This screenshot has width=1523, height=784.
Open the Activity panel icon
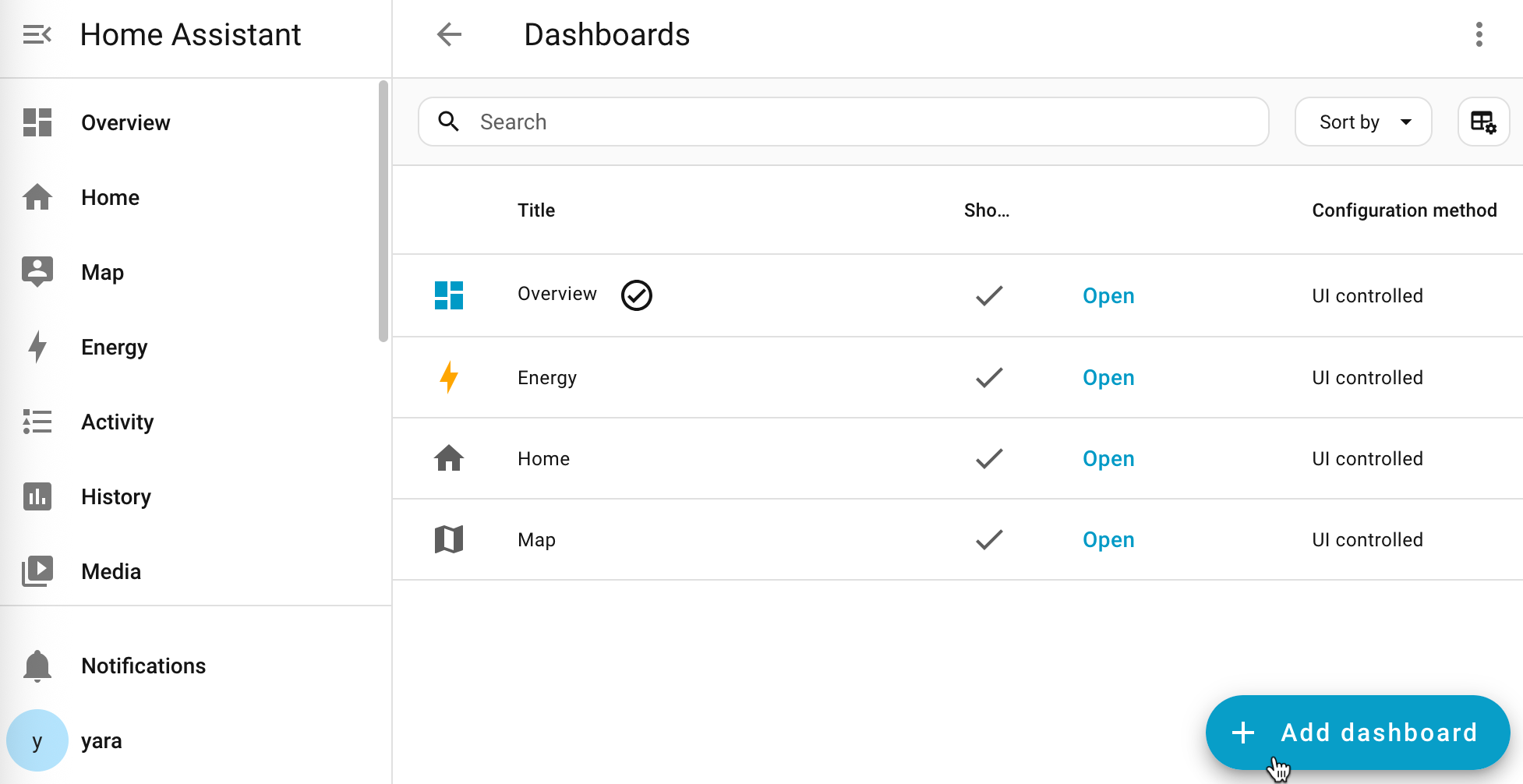click(37, 422)
